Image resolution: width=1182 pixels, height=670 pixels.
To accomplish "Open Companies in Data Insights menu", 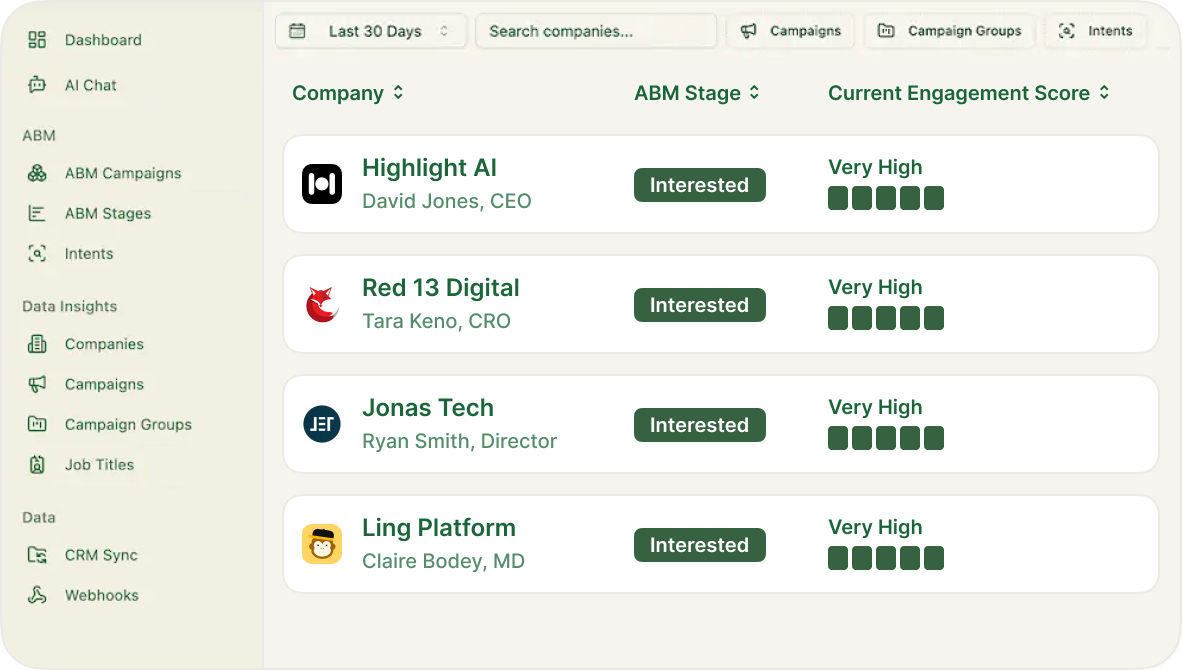I will [x=104, y=344].
